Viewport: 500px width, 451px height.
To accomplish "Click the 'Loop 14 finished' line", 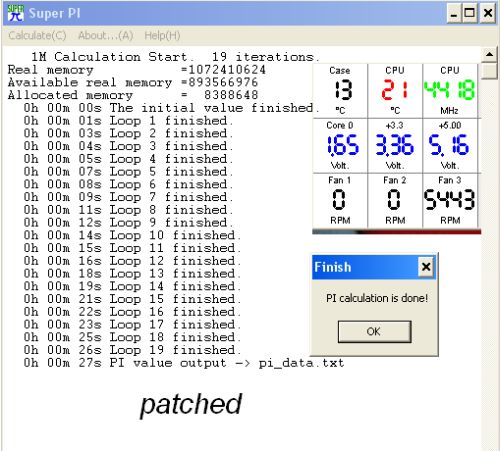I will click(x=132, y=286).
